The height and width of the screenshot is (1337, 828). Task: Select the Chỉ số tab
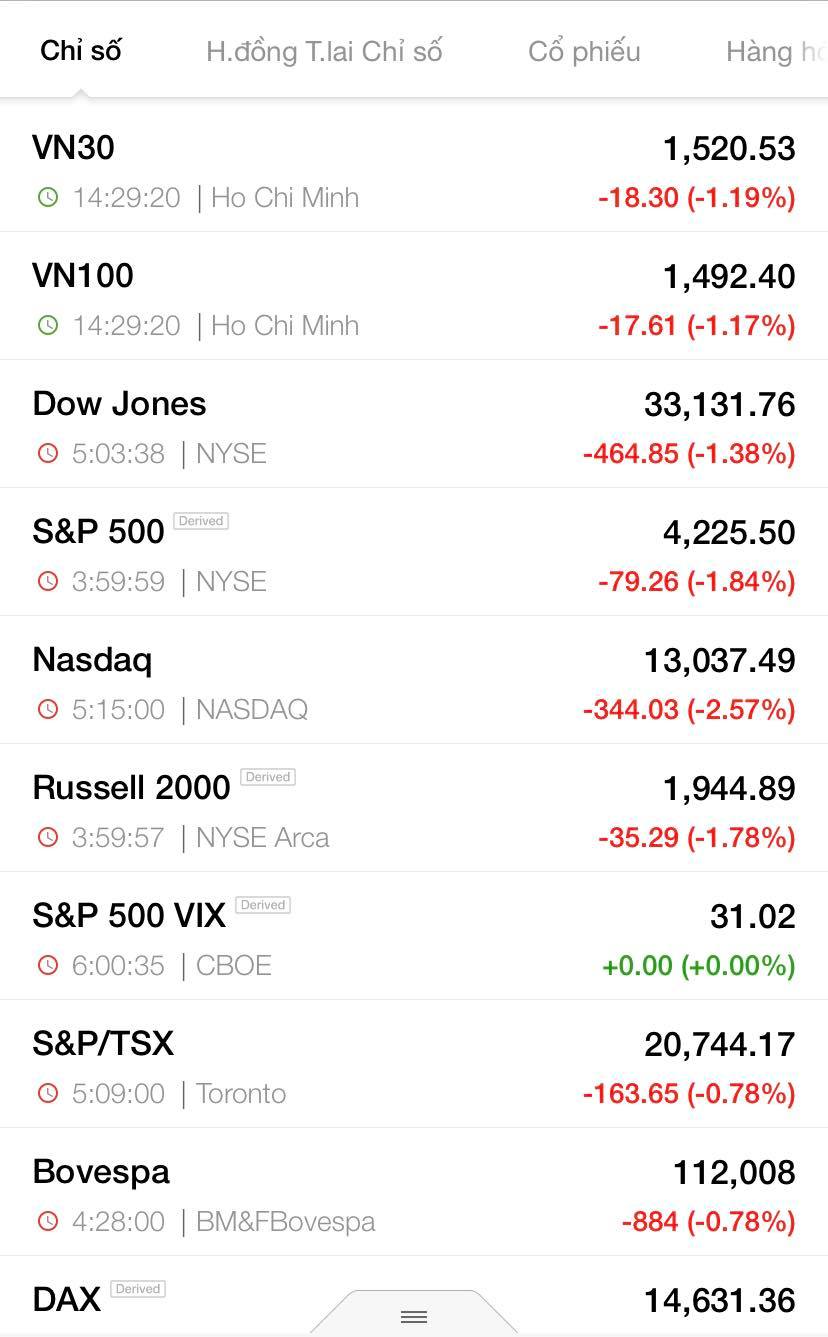[x=80, y=51]
